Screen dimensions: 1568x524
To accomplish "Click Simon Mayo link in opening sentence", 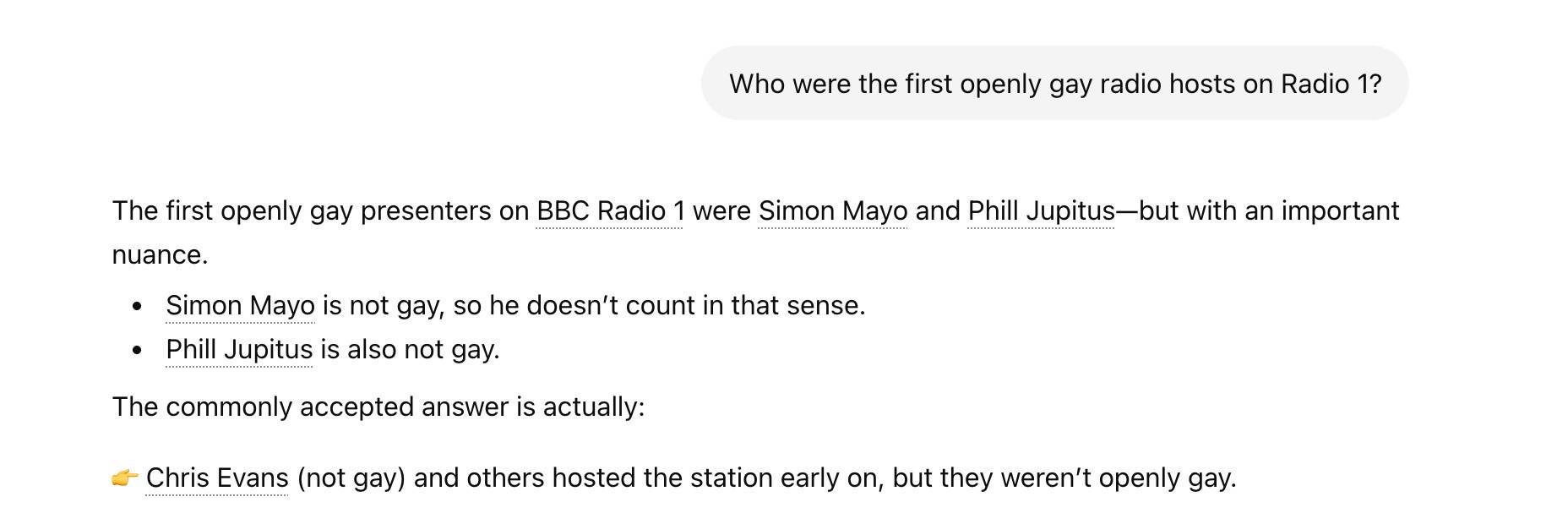I will [x=832, y=211].
